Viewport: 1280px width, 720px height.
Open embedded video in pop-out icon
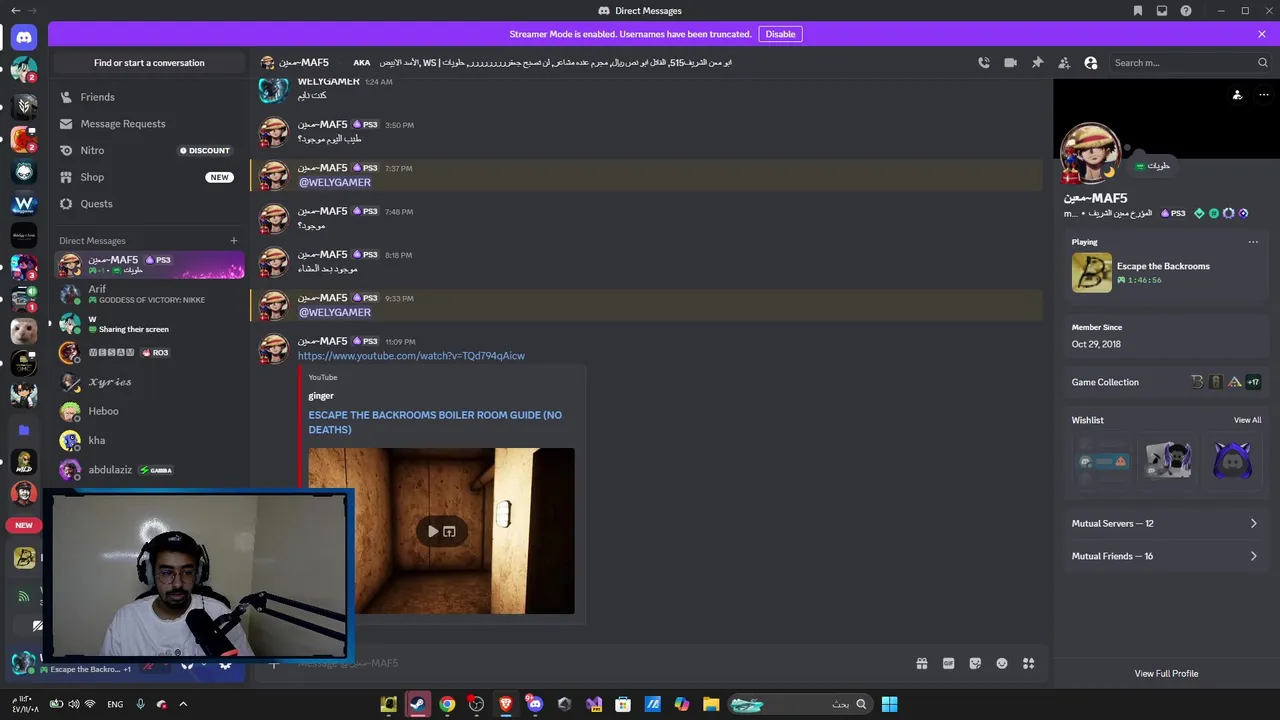click(x=450, y=531)
